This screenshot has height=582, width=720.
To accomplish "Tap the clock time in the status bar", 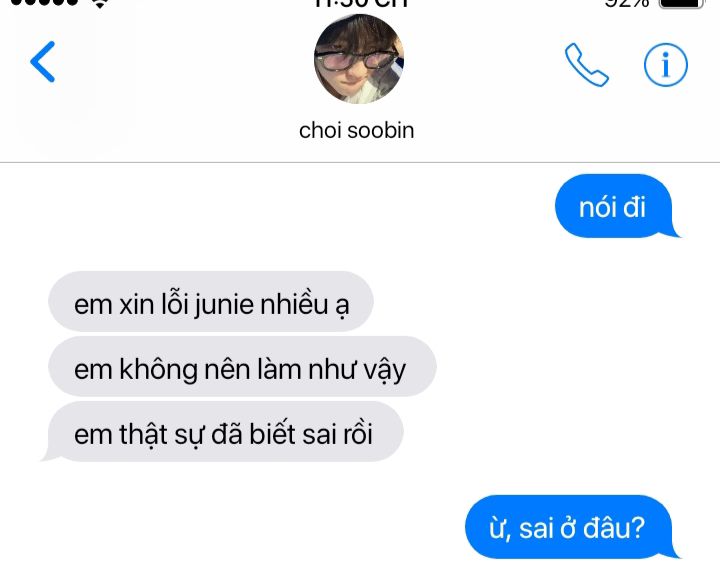I will pyautogui.click(x=360, y=3).
